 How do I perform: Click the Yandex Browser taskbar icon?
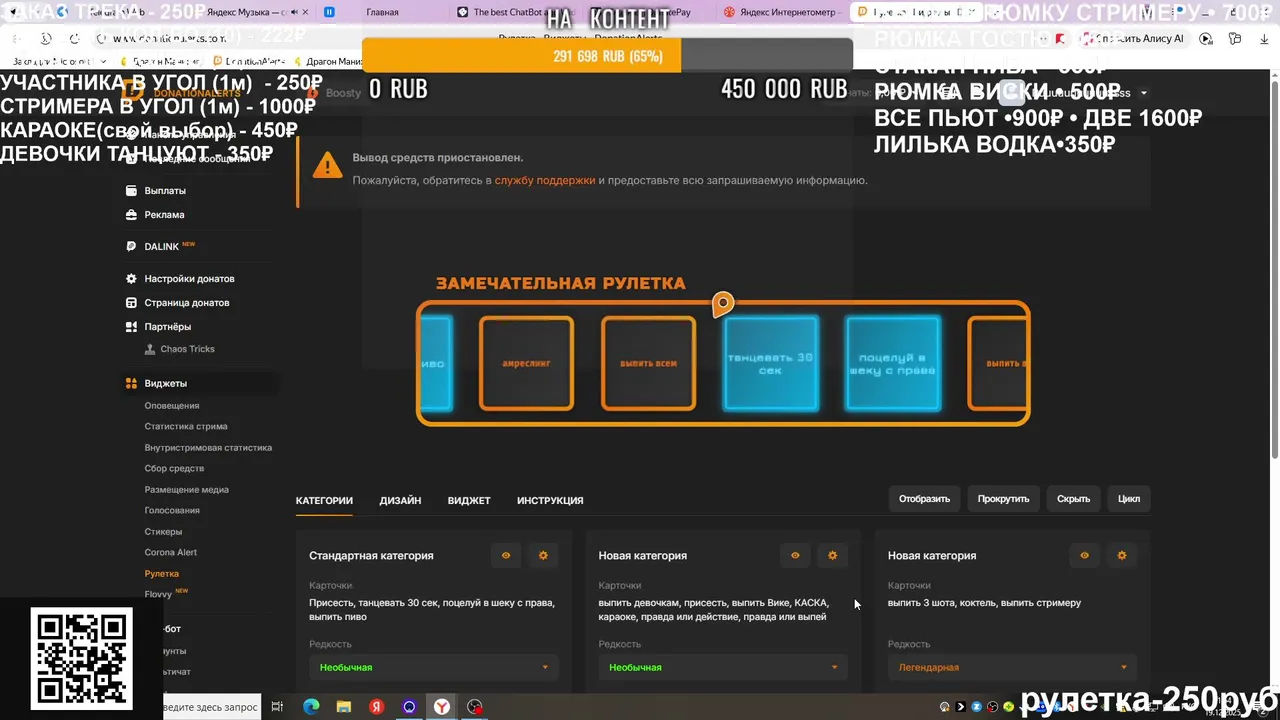point(441,706)
